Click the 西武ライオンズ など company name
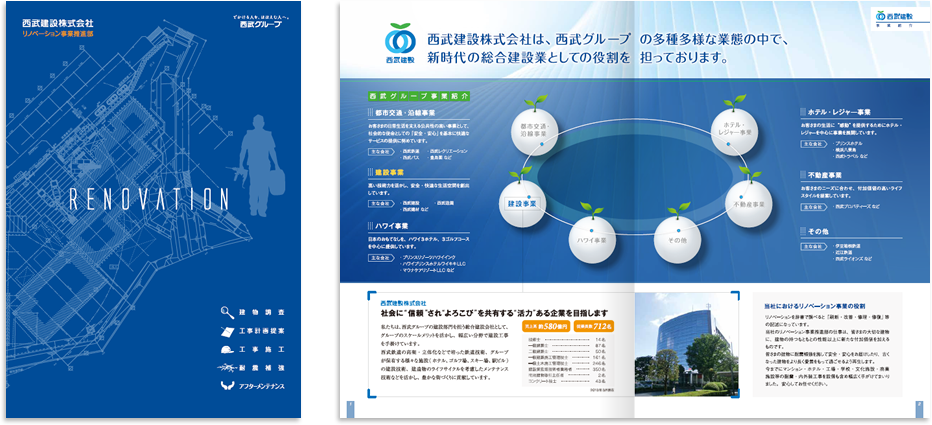Viewport: 932px width, 425px height. (x=852, y=259)
